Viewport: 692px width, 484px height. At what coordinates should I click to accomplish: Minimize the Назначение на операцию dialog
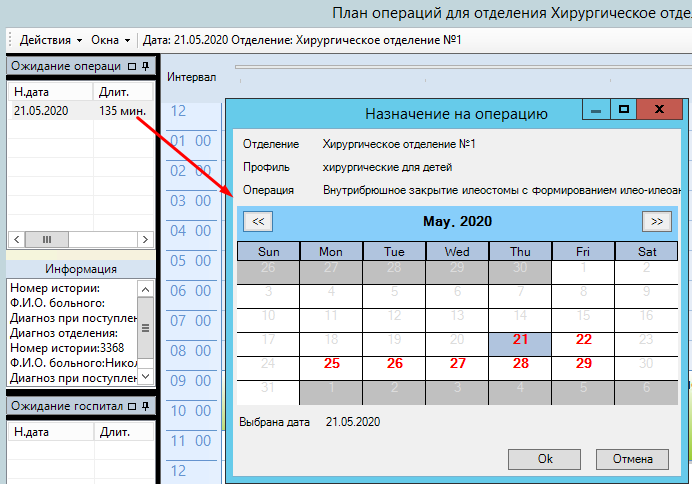click(596, 109)
